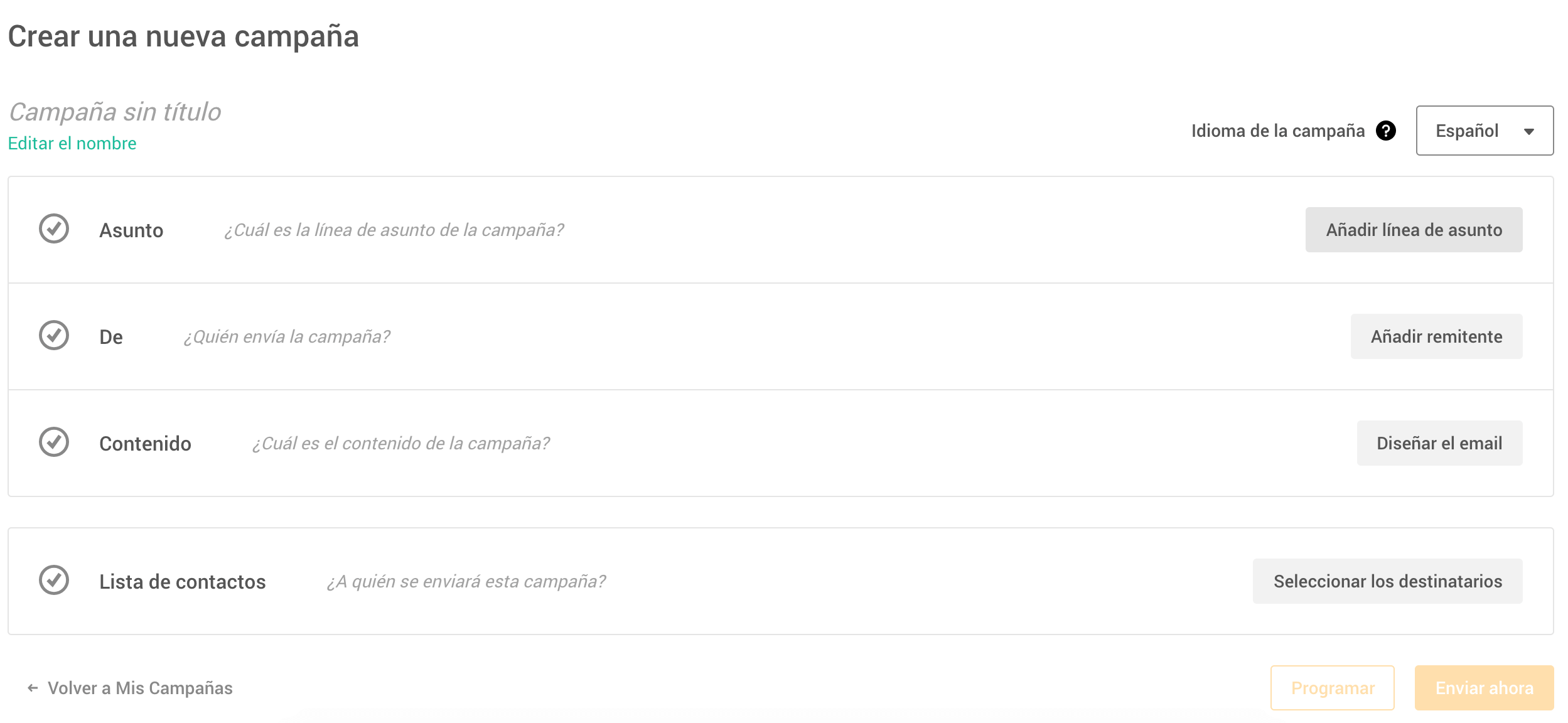Click the Campaña sin título name field
Viewport: 1568px width, 723px height.
coord(115,112)
